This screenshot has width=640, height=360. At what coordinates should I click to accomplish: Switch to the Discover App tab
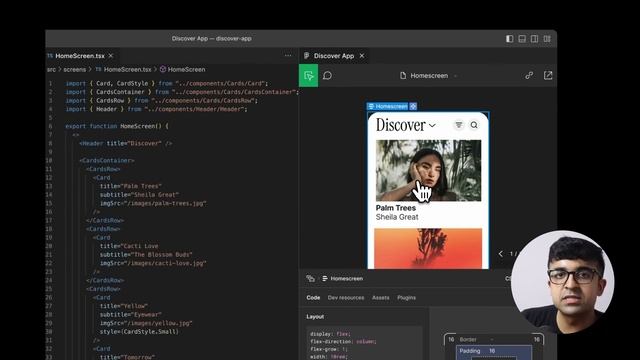click(333, 56)
